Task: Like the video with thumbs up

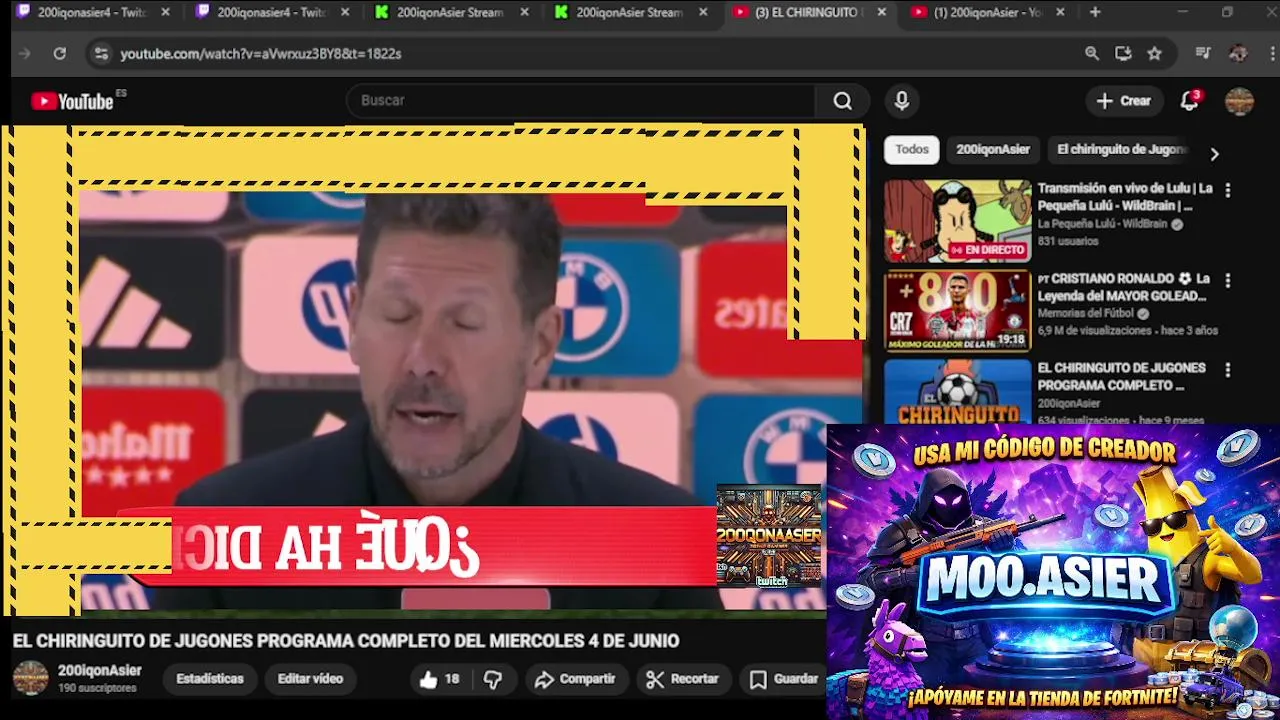Action: pos(439,679)
